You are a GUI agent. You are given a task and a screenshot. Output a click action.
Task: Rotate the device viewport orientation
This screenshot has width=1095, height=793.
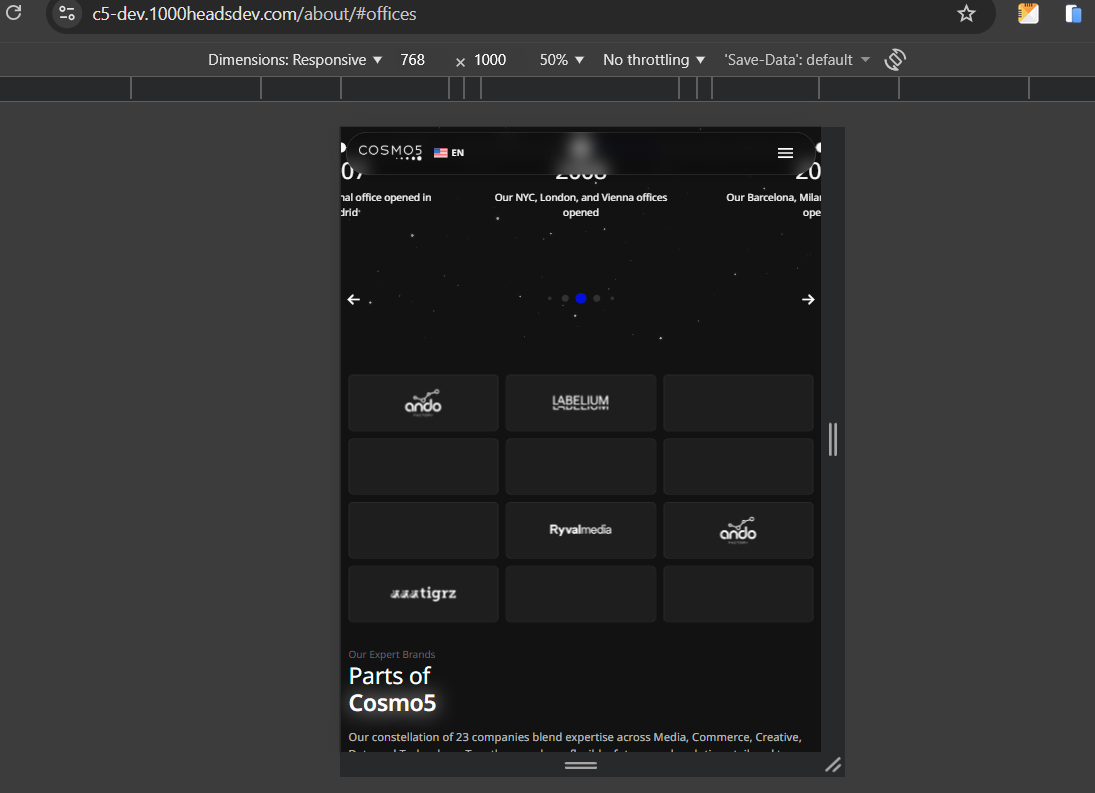coord(895,60)
